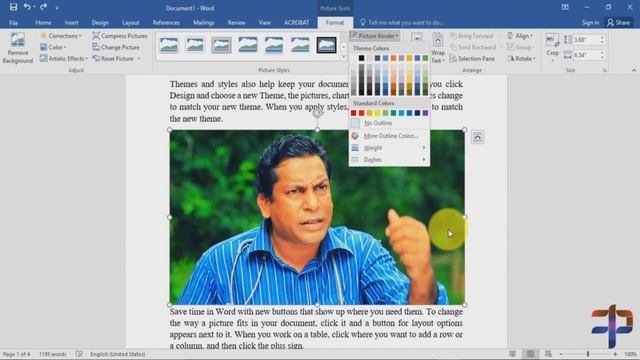Click the zoom slider in status bar
Image resolution: width=640 pixels, height=360 pixels.
tap(588, 354)
